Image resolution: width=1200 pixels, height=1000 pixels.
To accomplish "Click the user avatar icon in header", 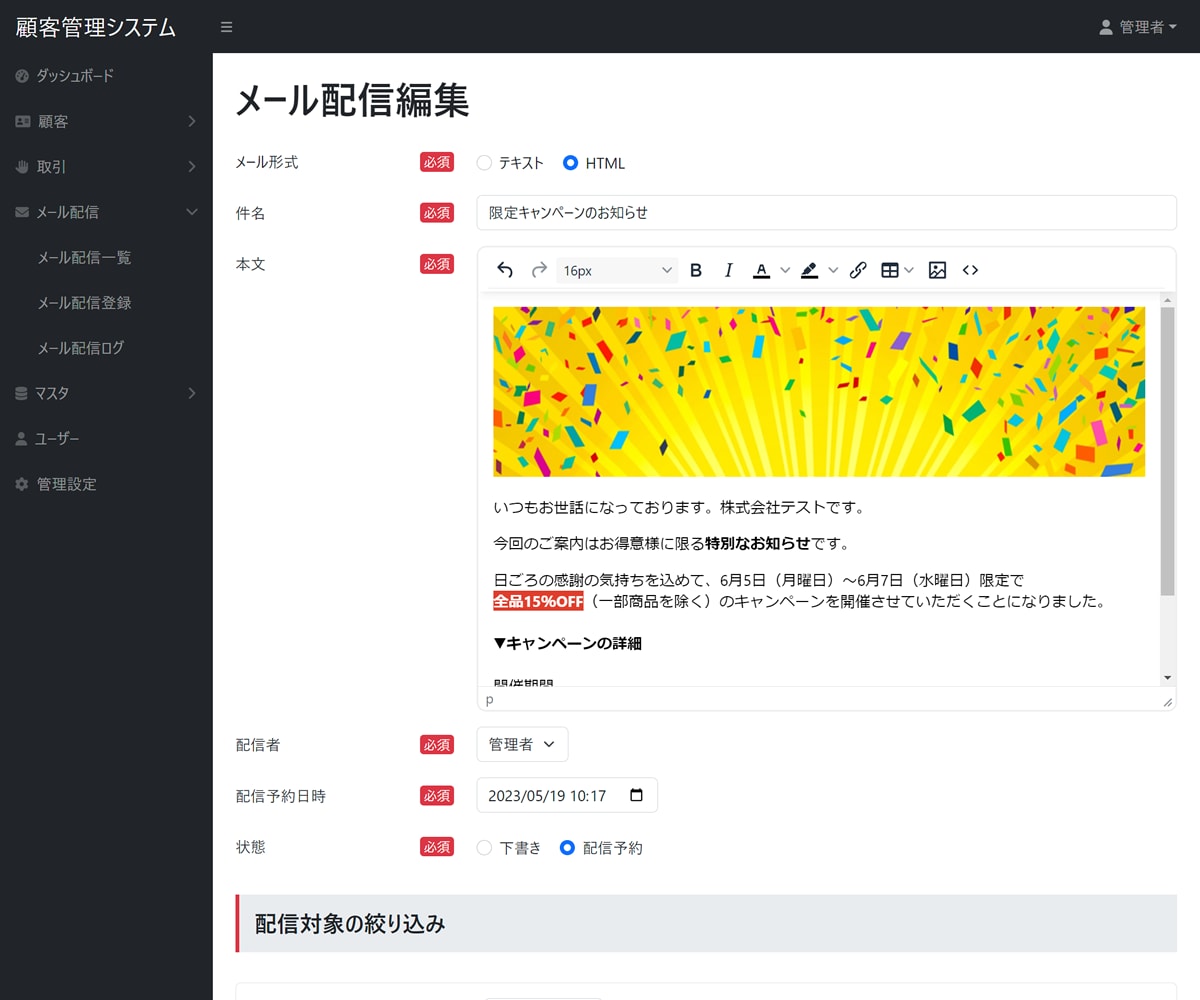I will [x=1106, y=27].
